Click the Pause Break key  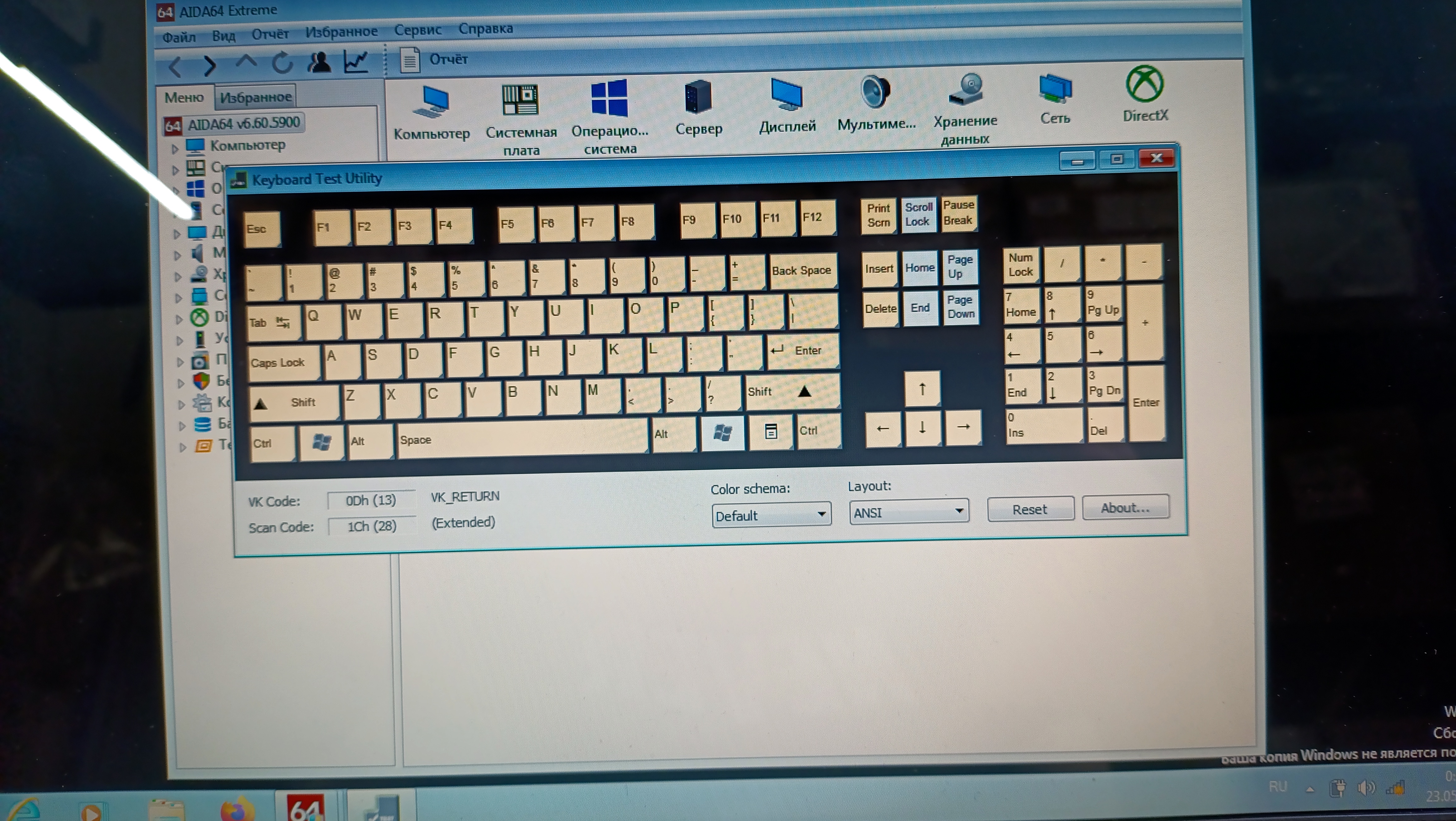[x=959, y=213]
